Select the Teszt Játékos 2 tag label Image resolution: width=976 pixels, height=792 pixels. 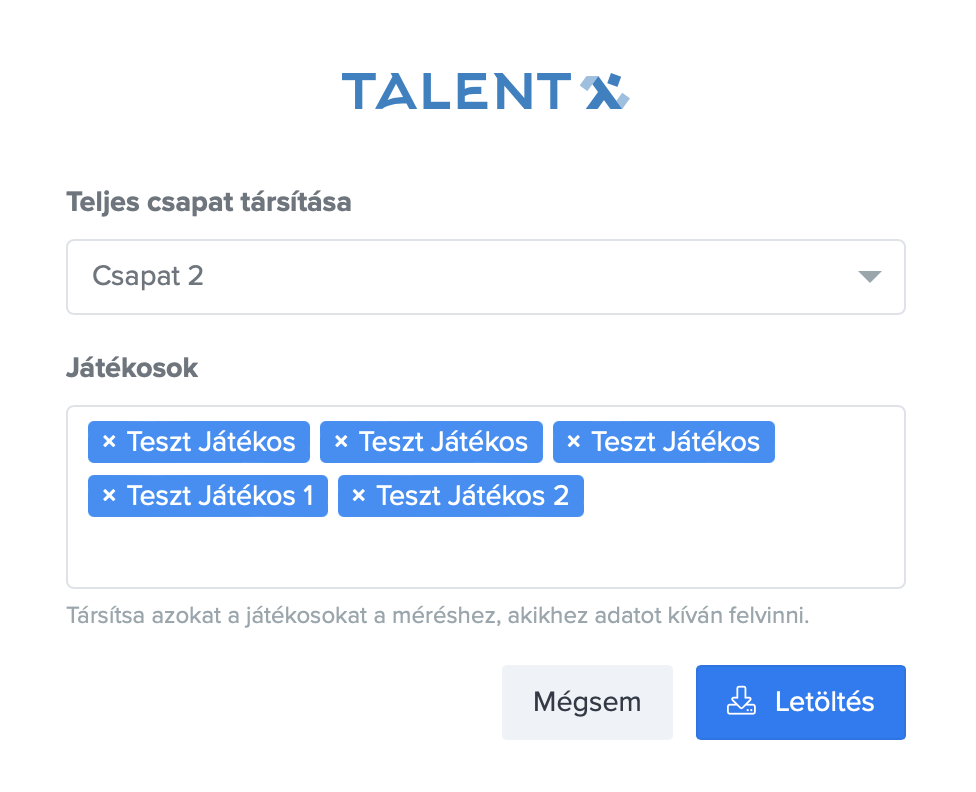[x=472, y=496]
